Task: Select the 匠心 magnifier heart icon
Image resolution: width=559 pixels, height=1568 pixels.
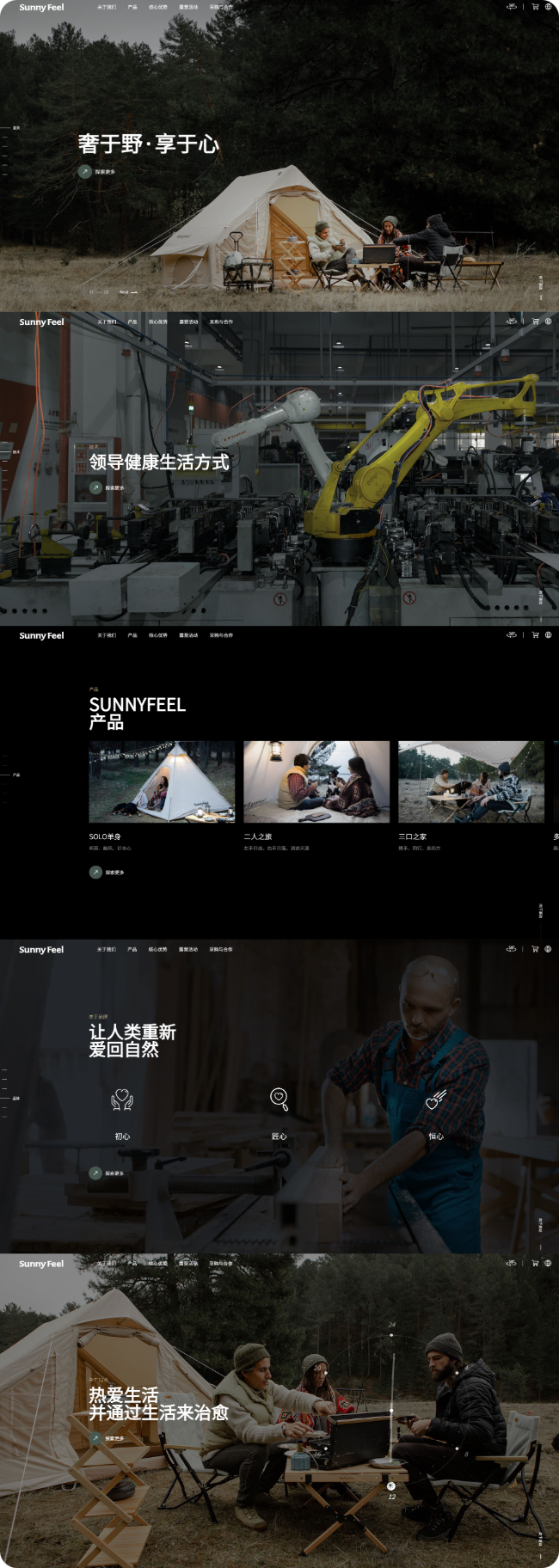Action: point(279,1099)
